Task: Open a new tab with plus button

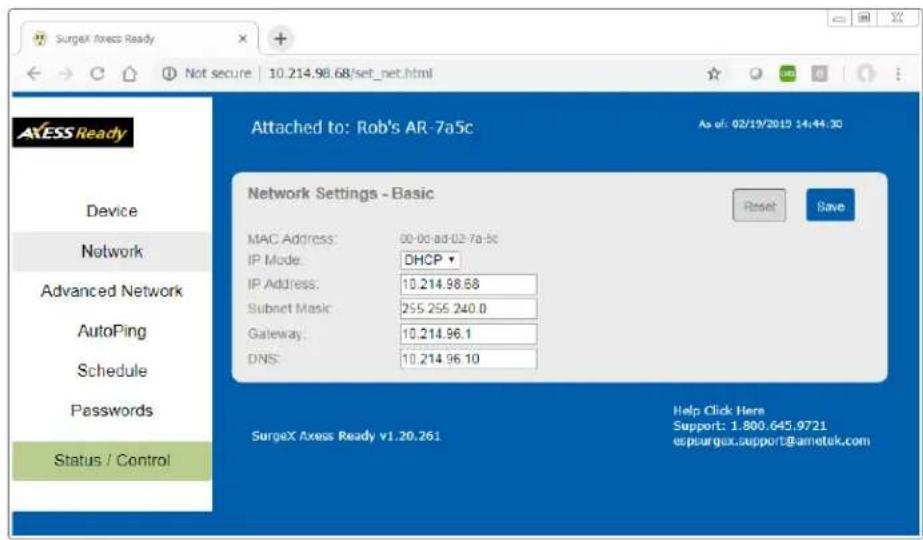Action: pyautogui.click(x=280, y=39)
